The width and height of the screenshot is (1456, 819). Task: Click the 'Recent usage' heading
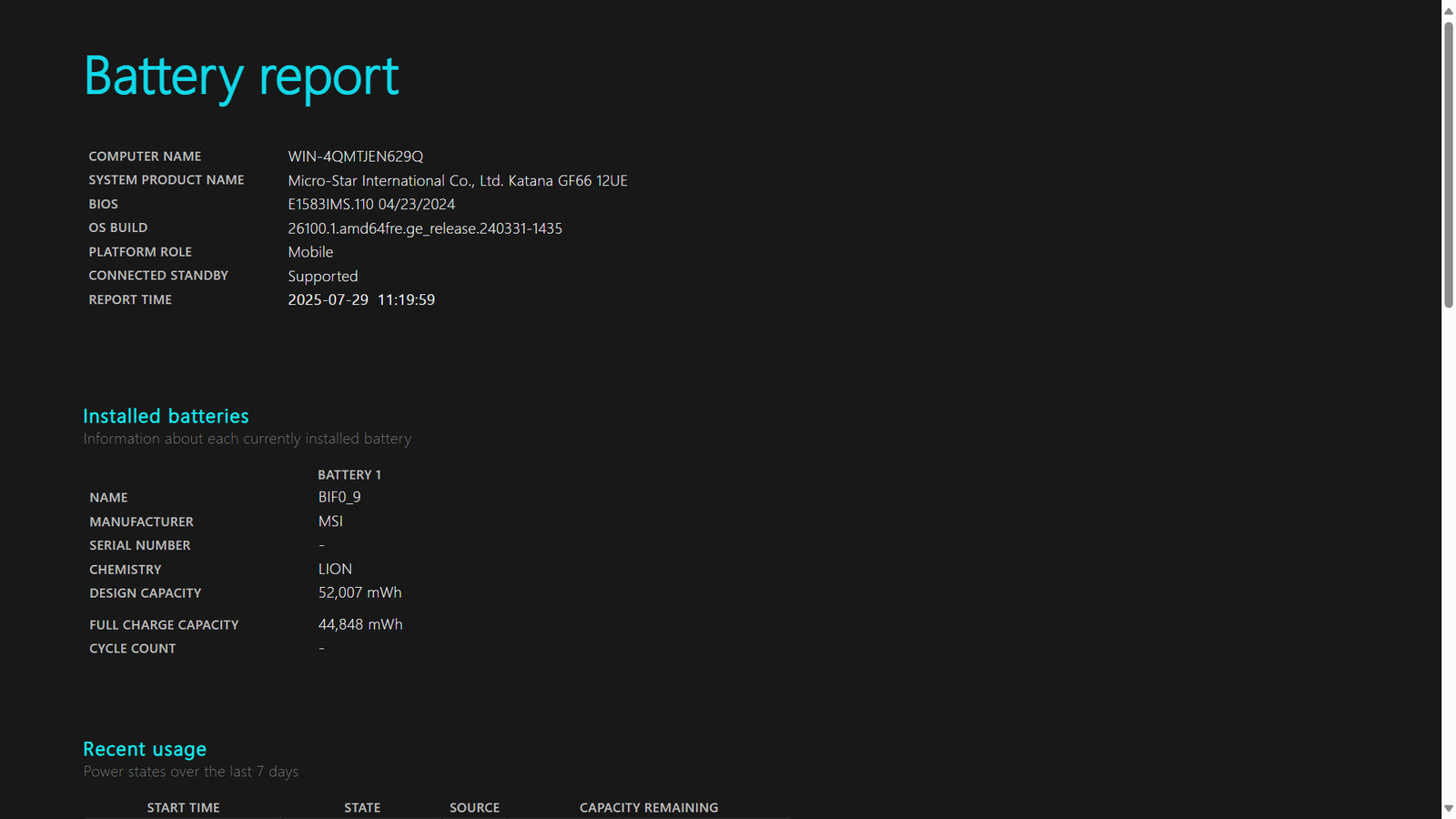(145, 749)
